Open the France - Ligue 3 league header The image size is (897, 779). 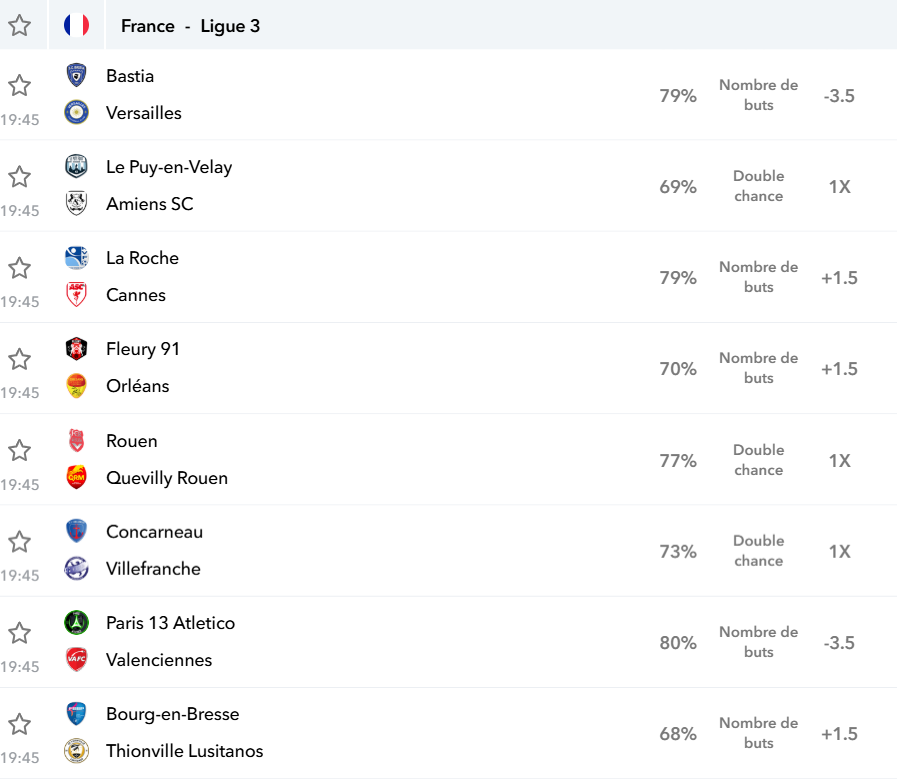pos(190,26)
